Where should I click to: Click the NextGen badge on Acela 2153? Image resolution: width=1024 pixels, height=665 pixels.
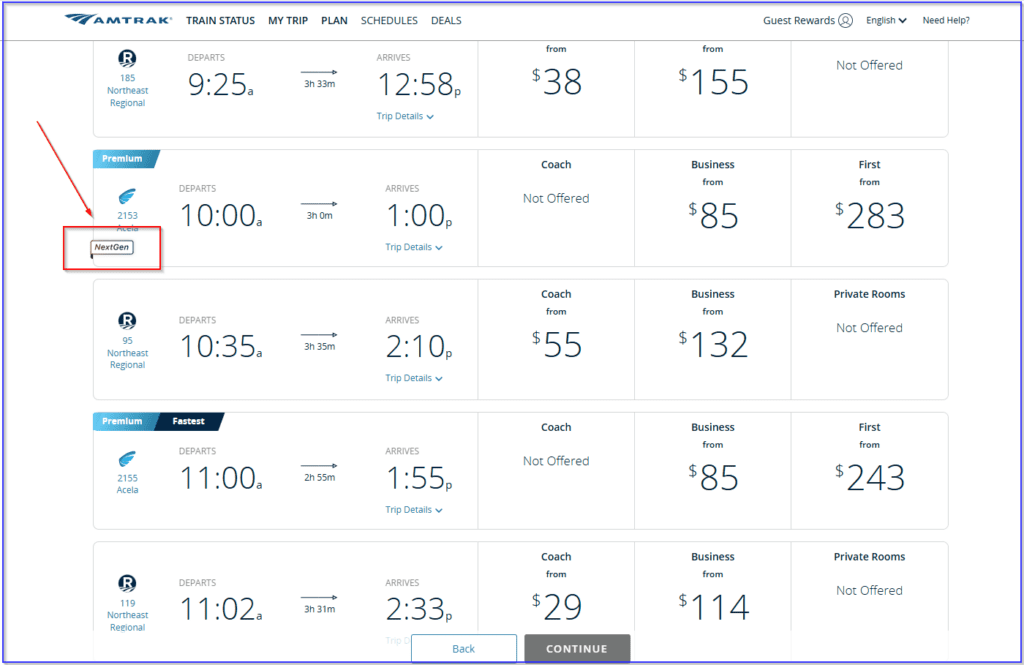(x=112, y=247)
